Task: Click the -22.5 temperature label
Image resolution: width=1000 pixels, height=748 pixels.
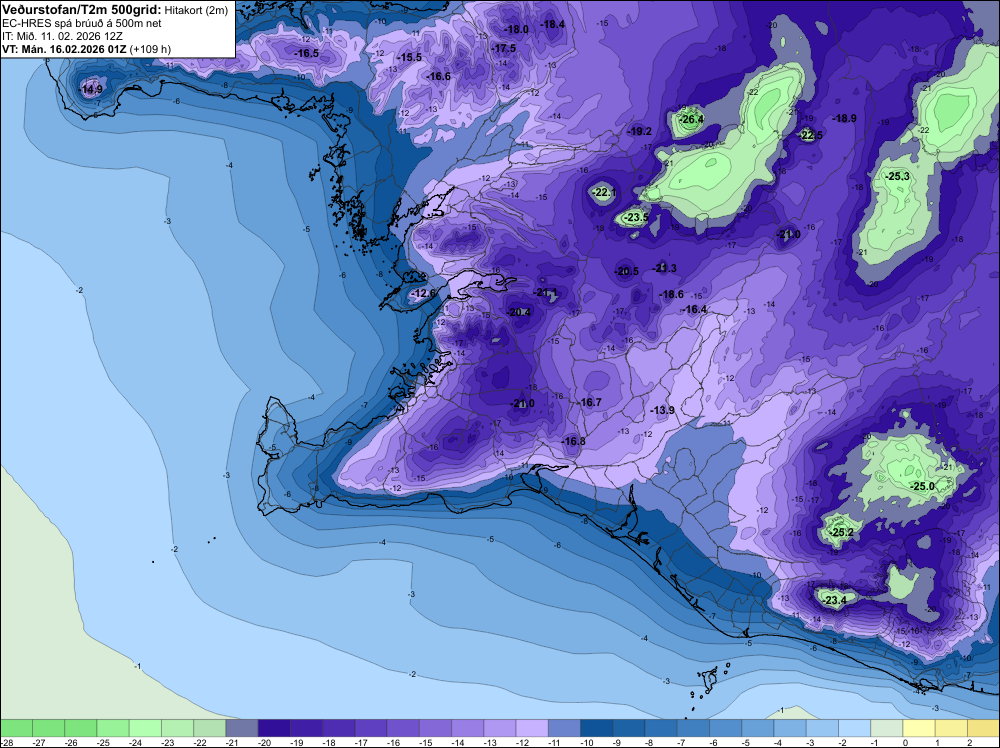Action: pos(811,135)
